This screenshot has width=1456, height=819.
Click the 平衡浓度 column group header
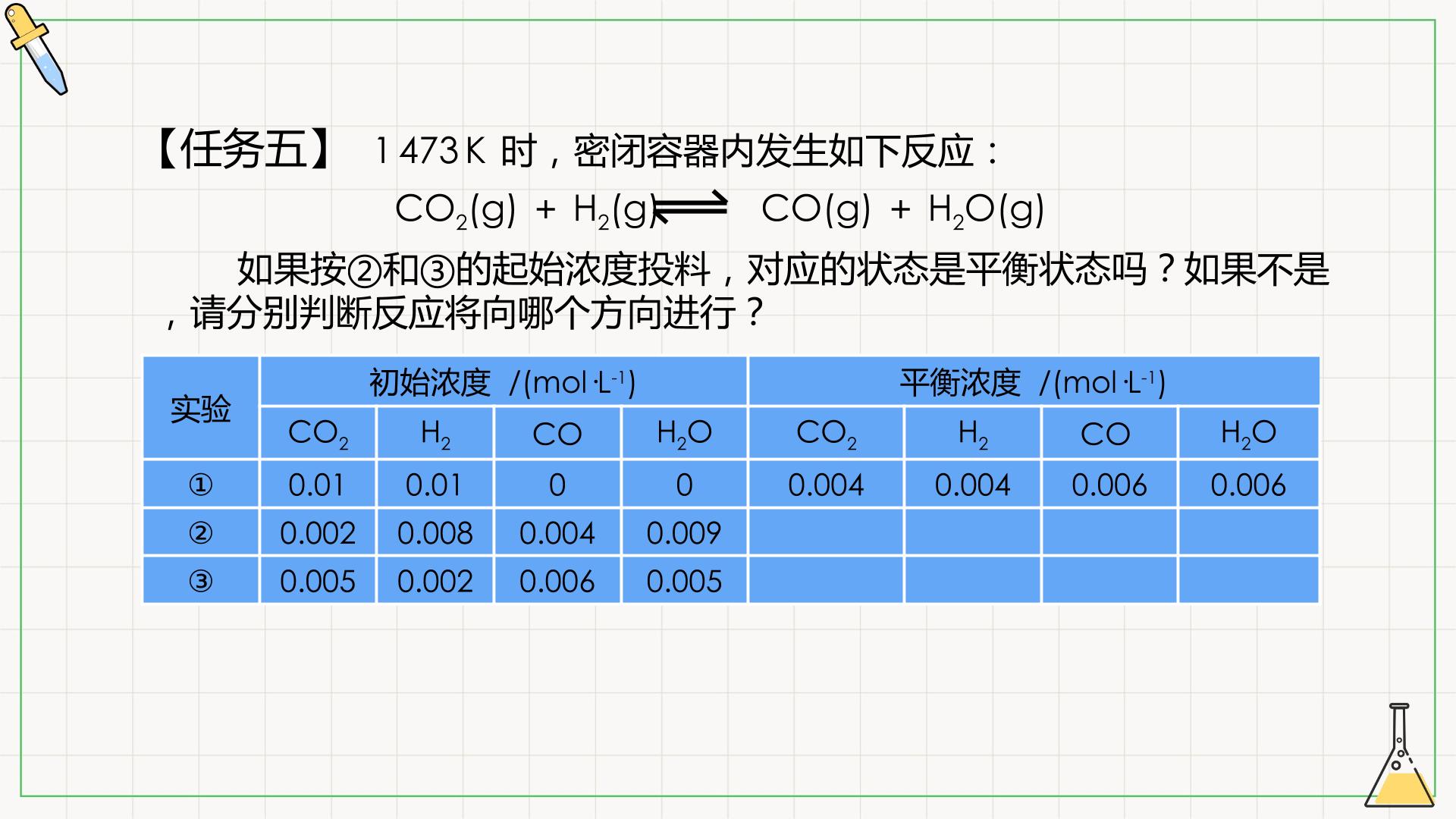coord(1034,381)
